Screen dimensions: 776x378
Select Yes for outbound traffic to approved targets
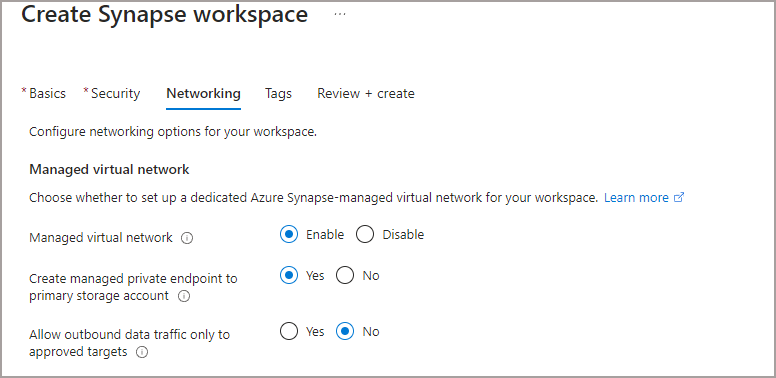289,331
